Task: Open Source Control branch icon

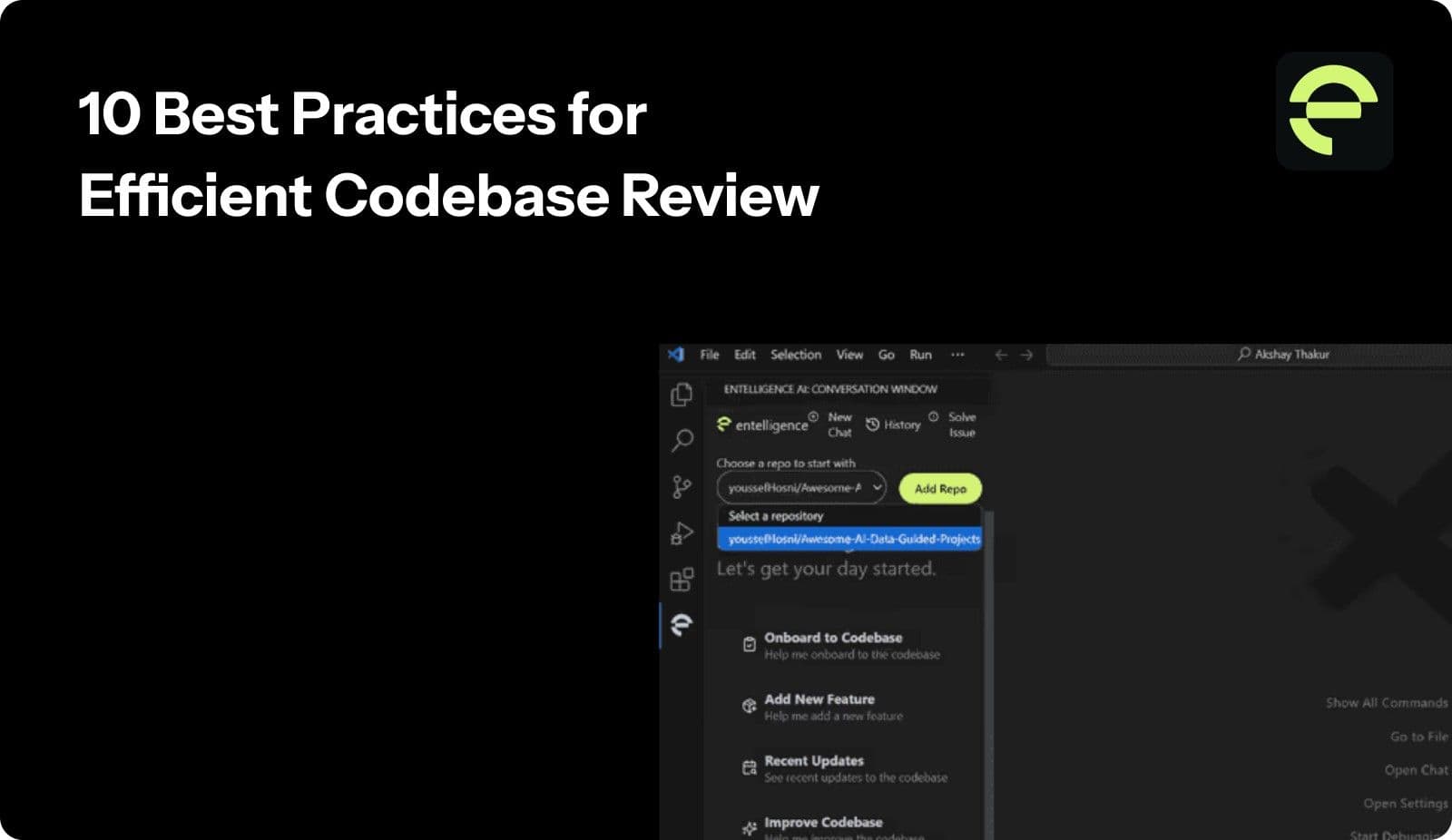Action: pos(682,487)
